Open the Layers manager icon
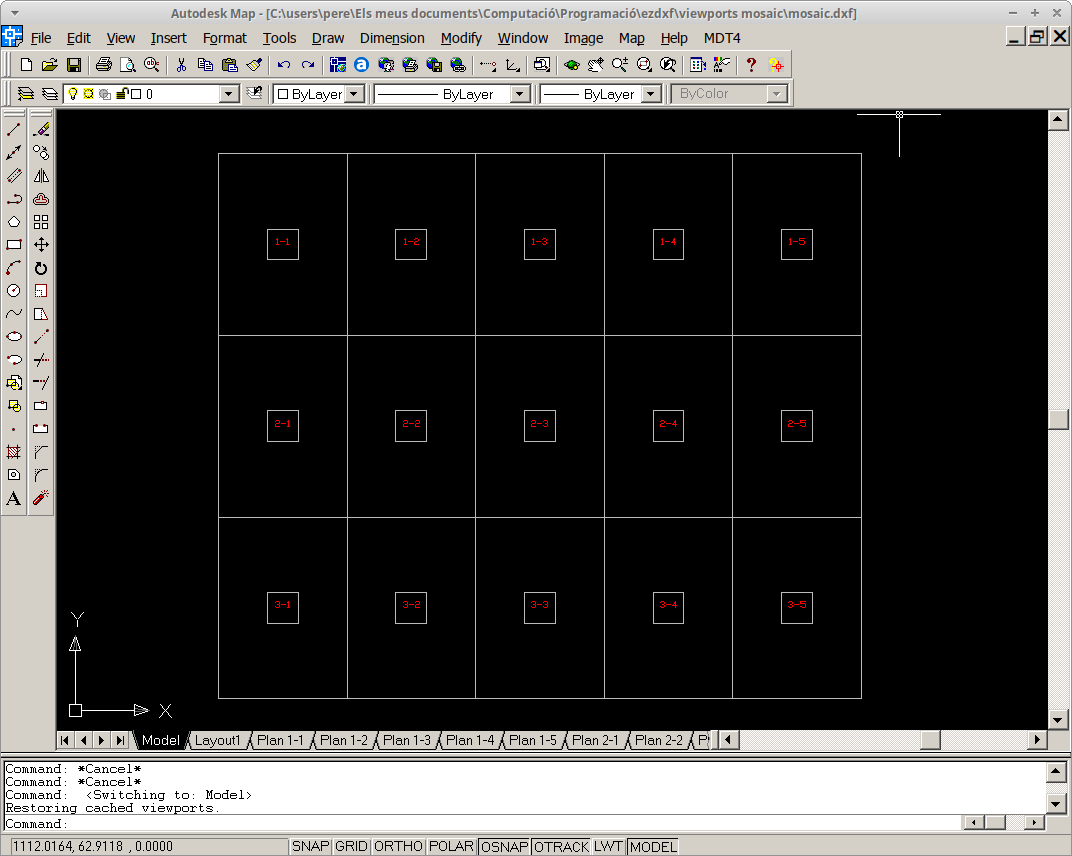Viewport: 1072px width, 856px height. click(26, 94)
